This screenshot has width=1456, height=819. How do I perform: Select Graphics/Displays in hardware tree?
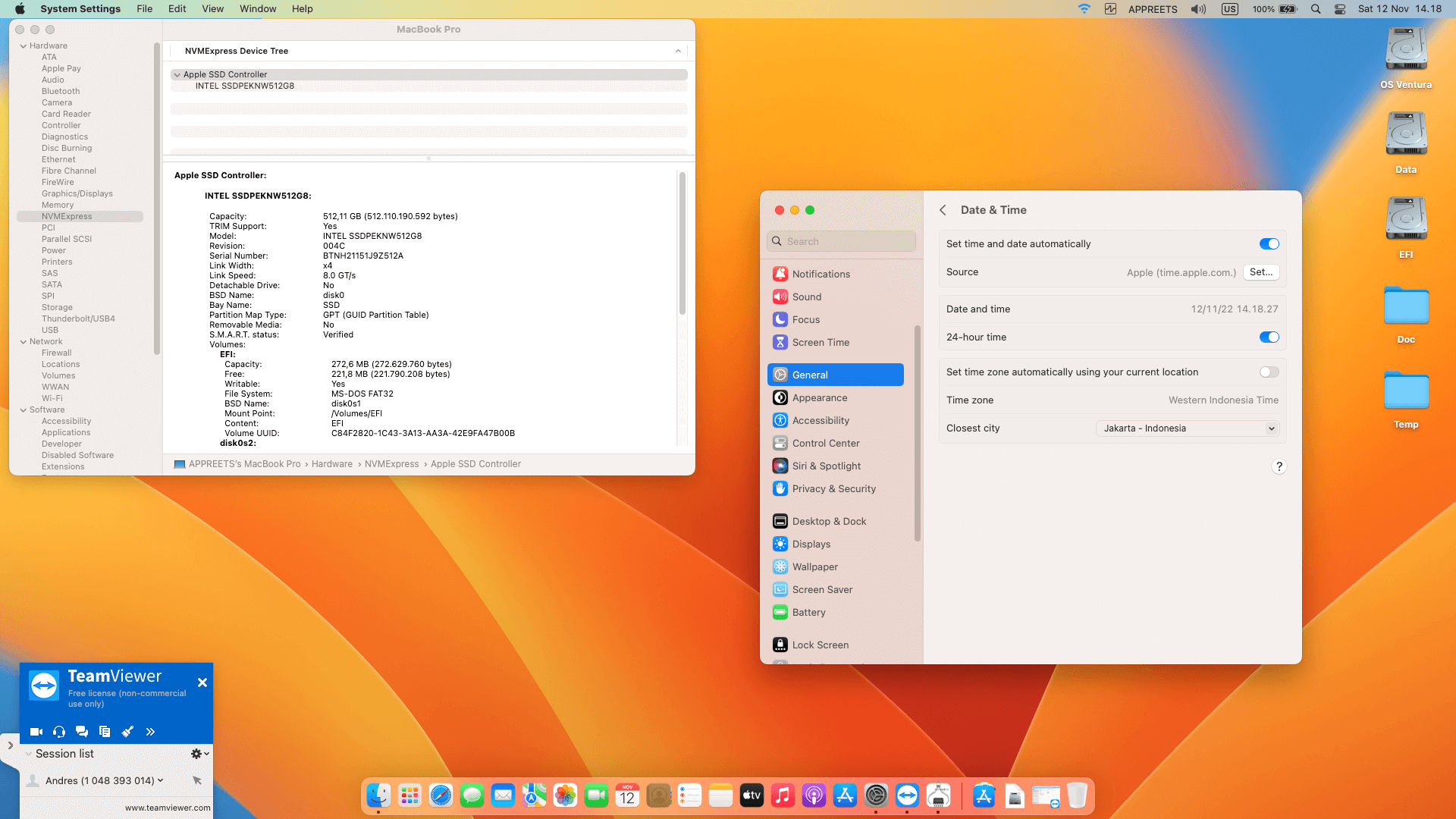pyautogui.click(x=77, y=193)
